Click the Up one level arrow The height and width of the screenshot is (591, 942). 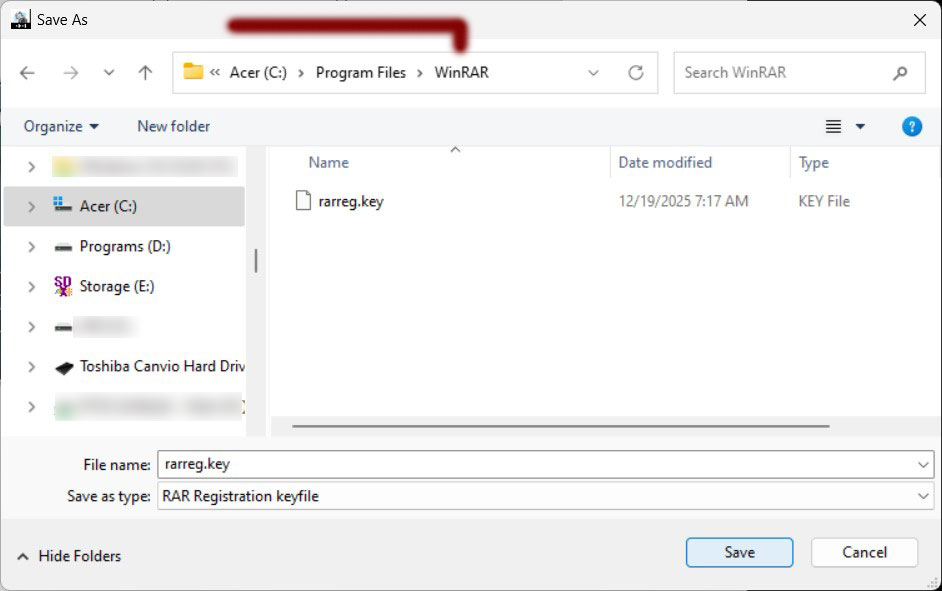click(x=145, y=73)
